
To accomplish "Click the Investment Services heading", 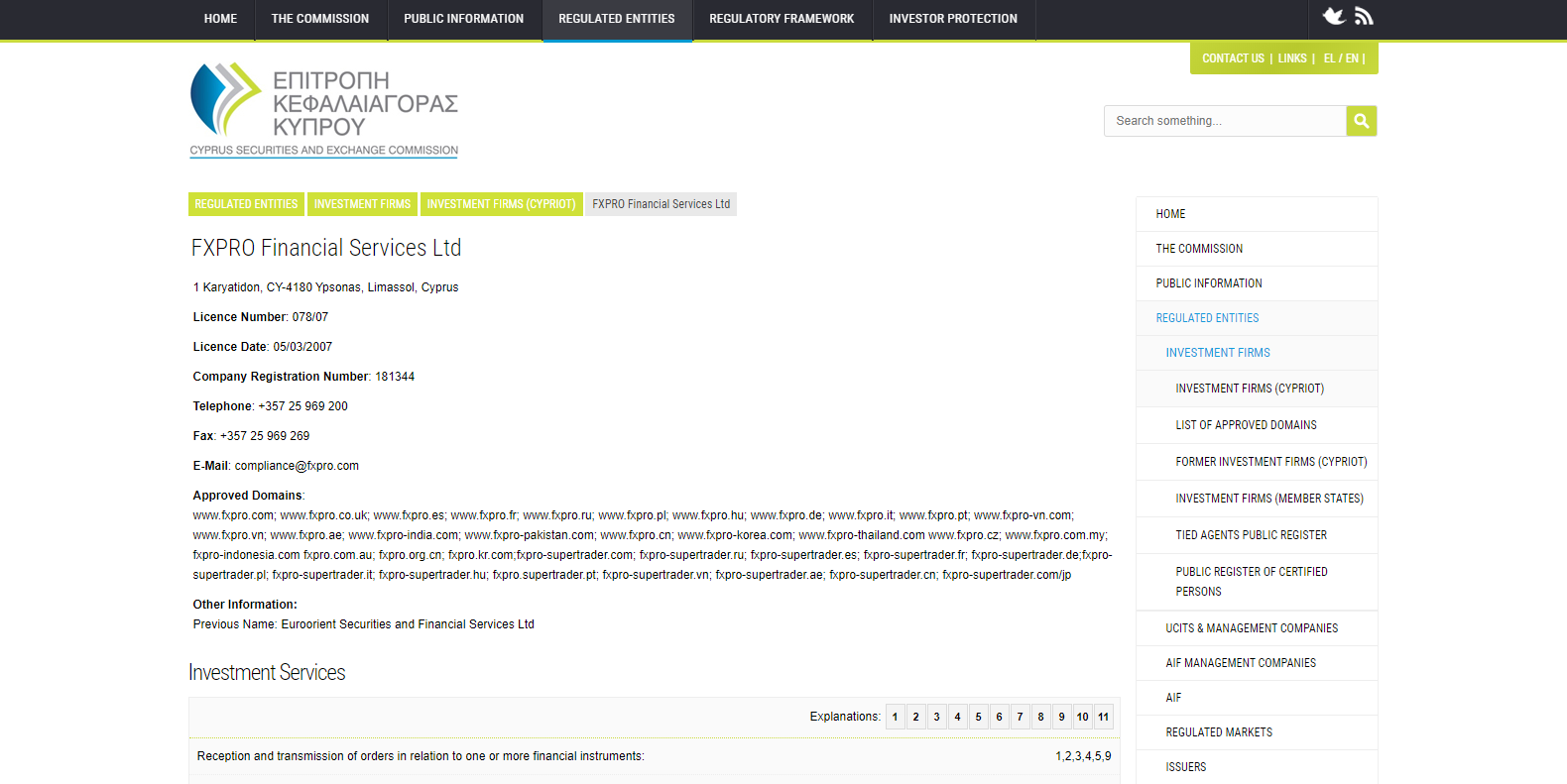I will click(267, 672).
